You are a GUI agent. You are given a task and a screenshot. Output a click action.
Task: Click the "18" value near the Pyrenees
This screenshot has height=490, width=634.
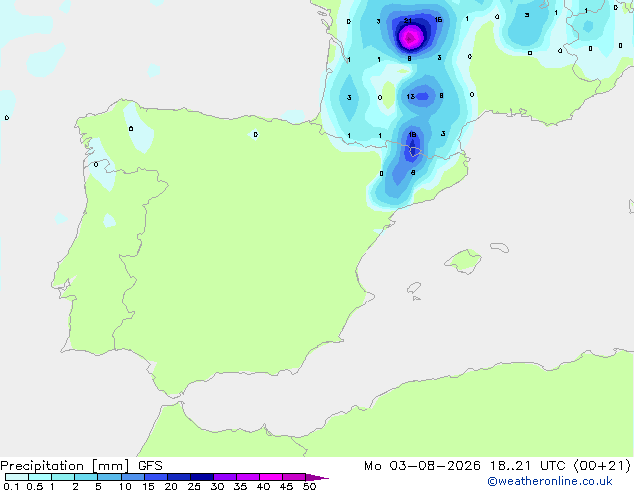point(412,134)
